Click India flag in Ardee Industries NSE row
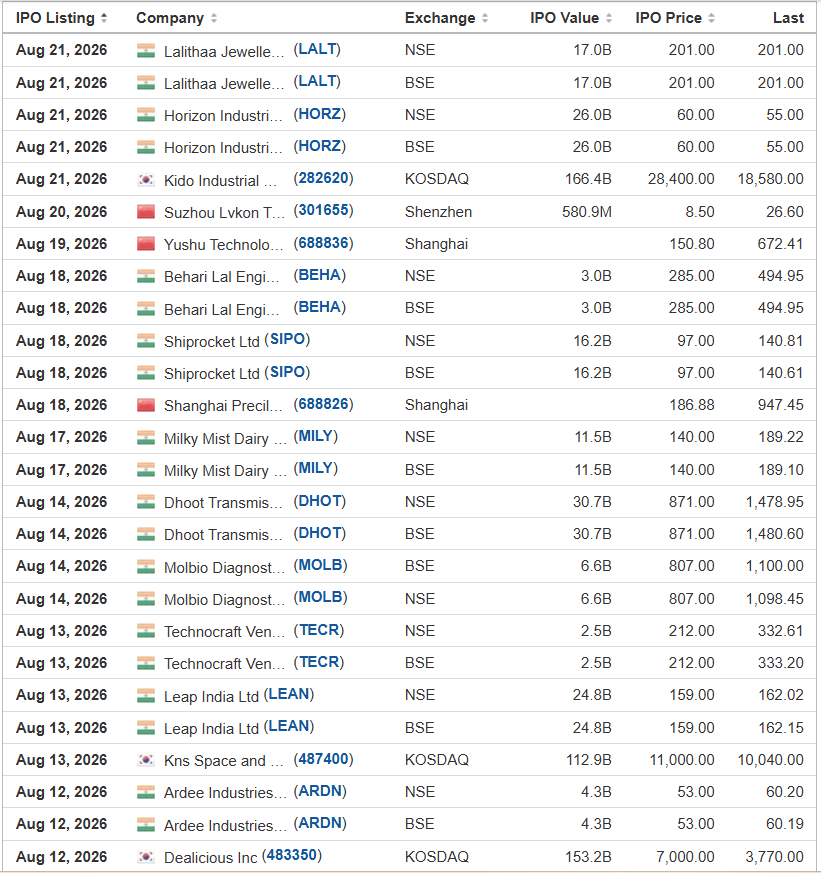Screen dimensions: 821x873 [146, 792]
